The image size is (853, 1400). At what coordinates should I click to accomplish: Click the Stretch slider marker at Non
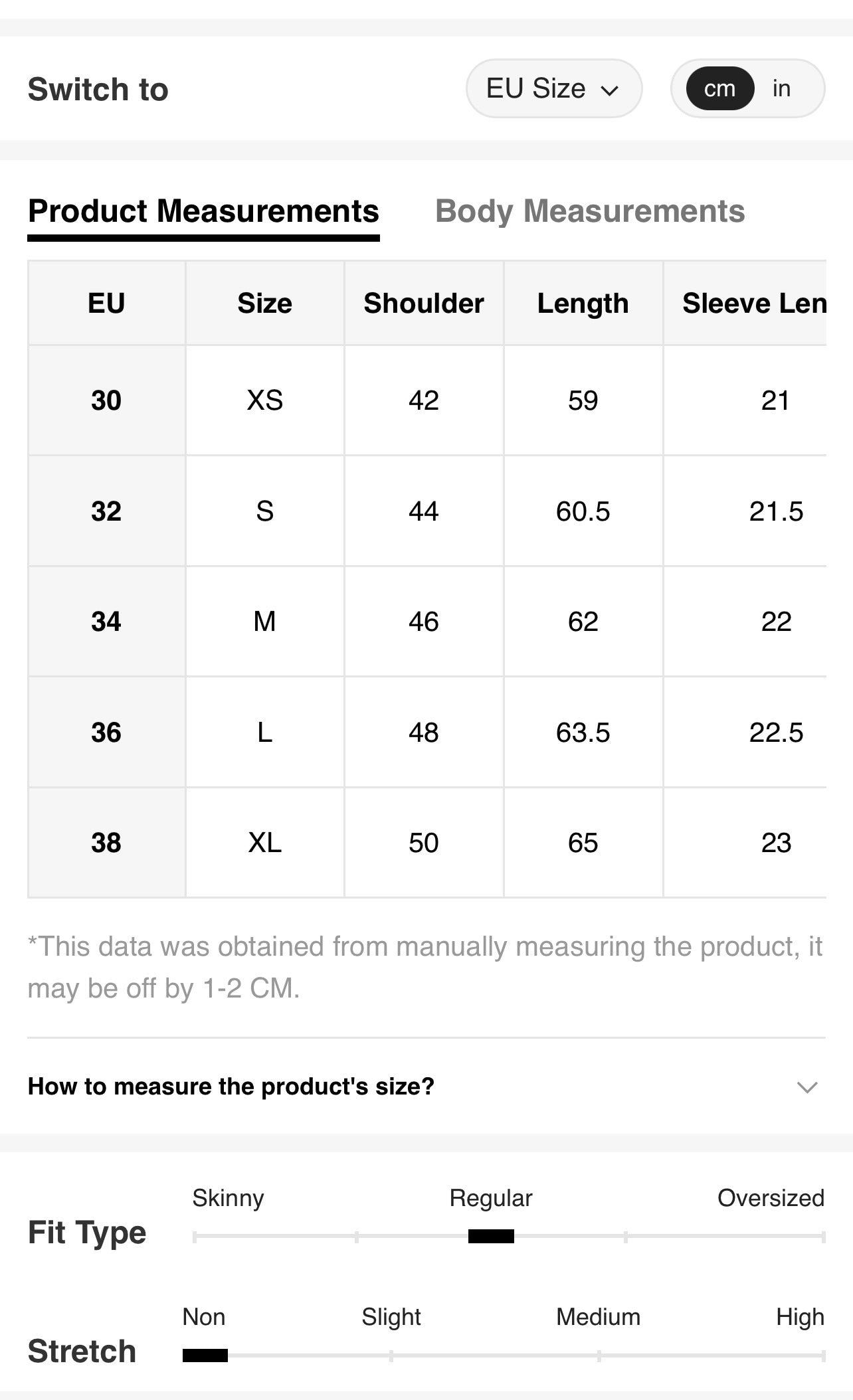coord(205,1355)
